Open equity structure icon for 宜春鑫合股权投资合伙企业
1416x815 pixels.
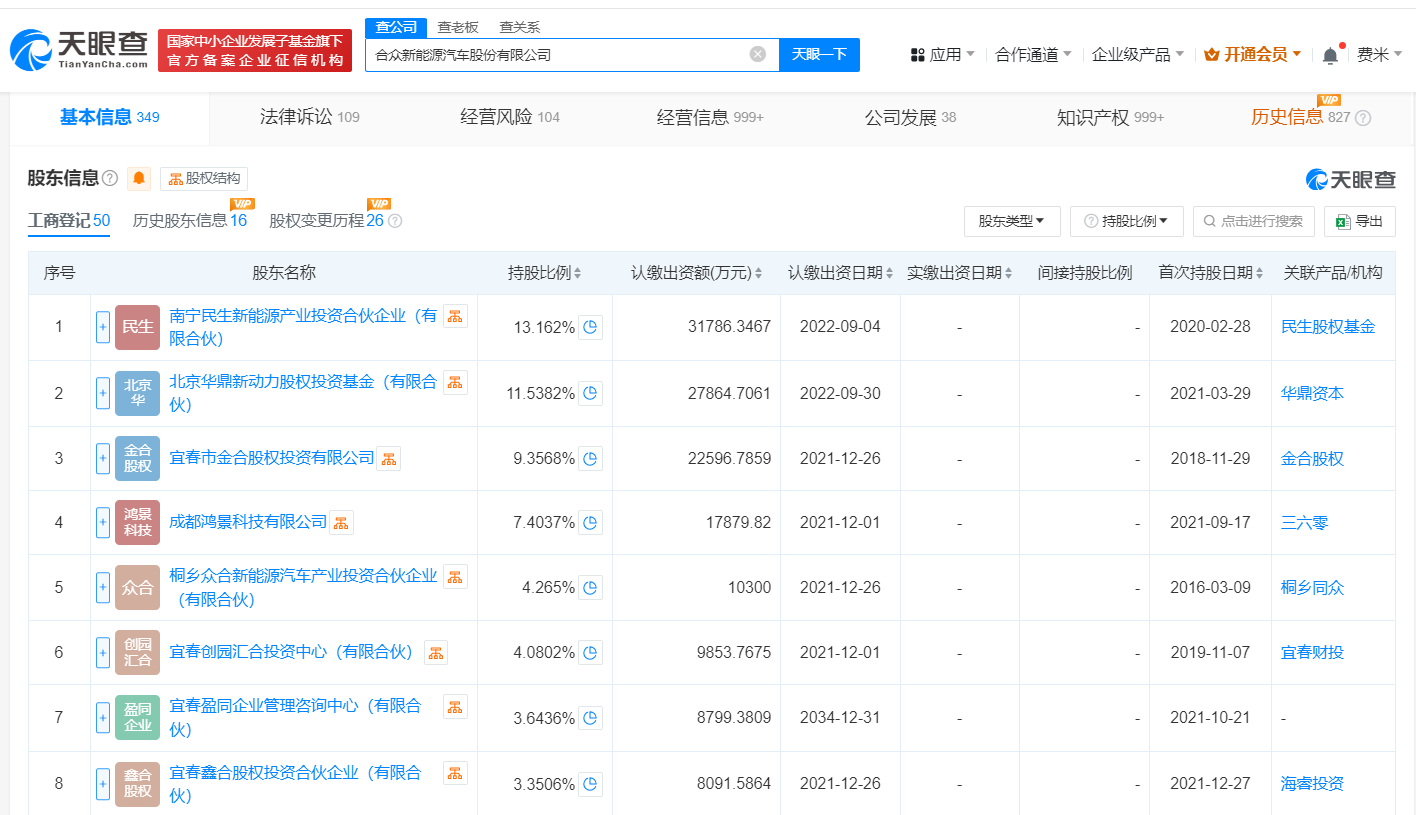[455, 773]
